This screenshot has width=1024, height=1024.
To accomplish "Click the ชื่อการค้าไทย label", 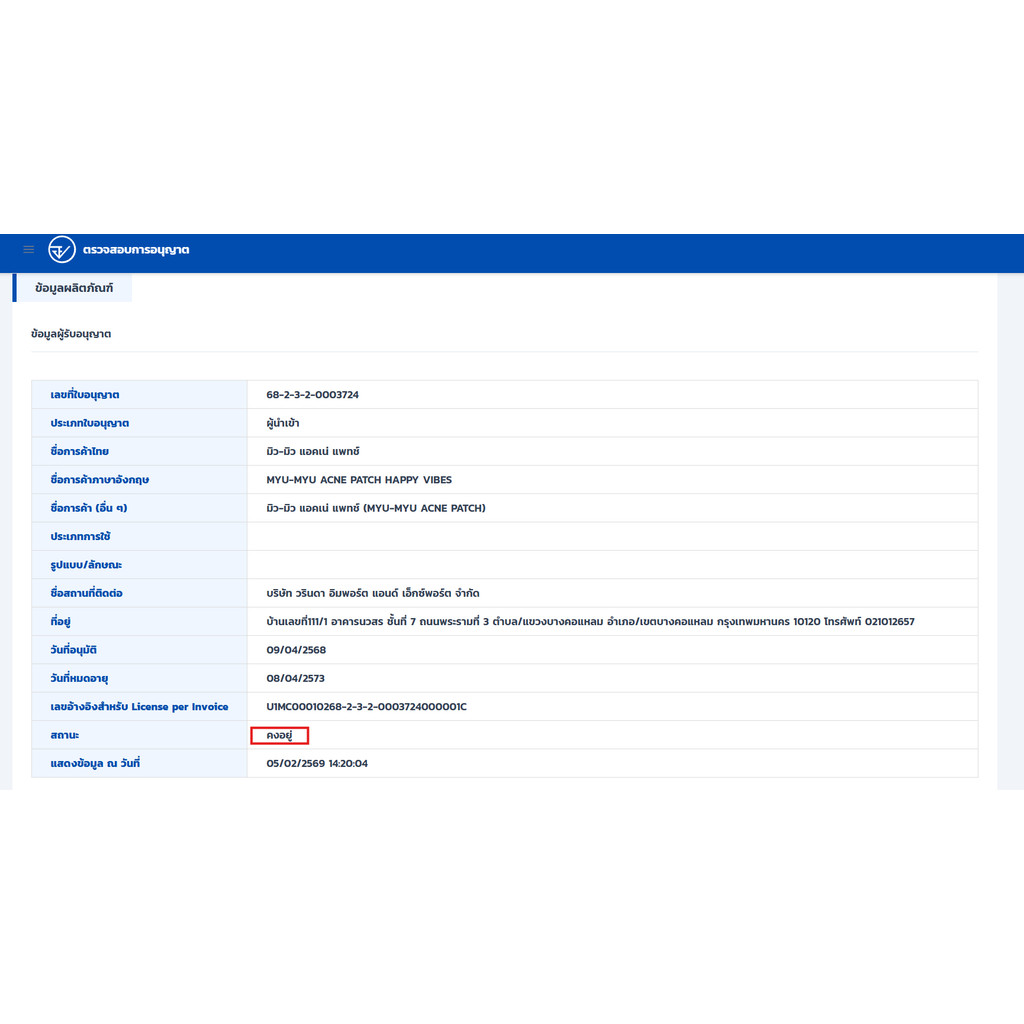I will point(80,451).
